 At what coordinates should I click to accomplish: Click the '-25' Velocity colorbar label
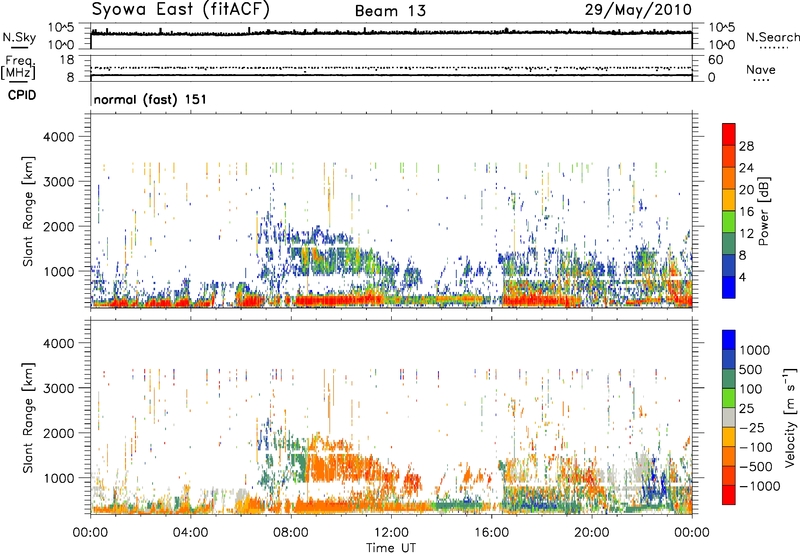(753, 427)
